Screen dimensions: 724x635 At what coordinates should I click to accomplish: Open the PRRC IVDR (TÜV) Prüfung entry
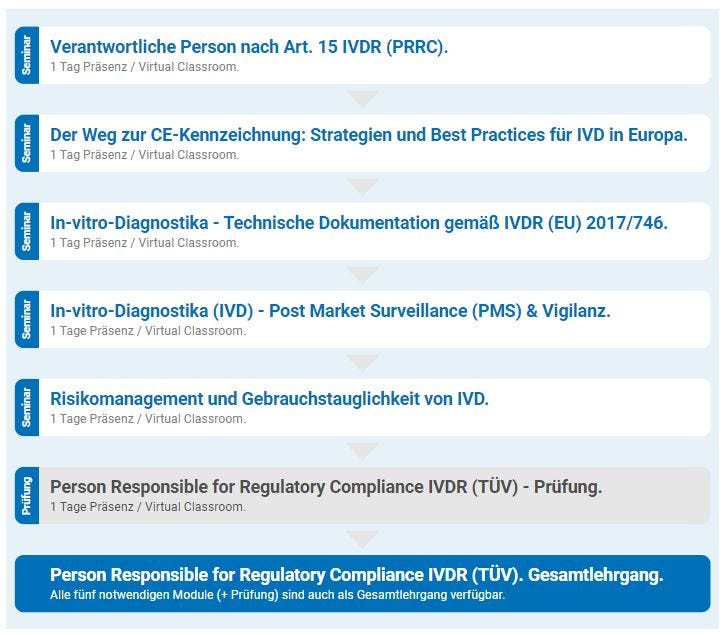point(326,486)
